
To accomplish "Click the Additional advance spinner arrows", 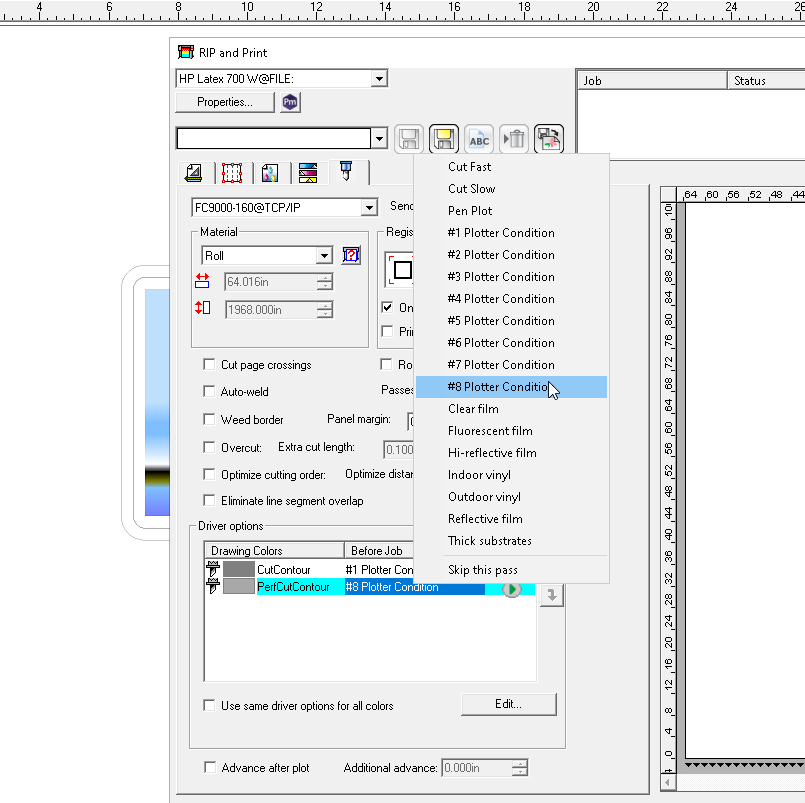I will pos(520,768).
